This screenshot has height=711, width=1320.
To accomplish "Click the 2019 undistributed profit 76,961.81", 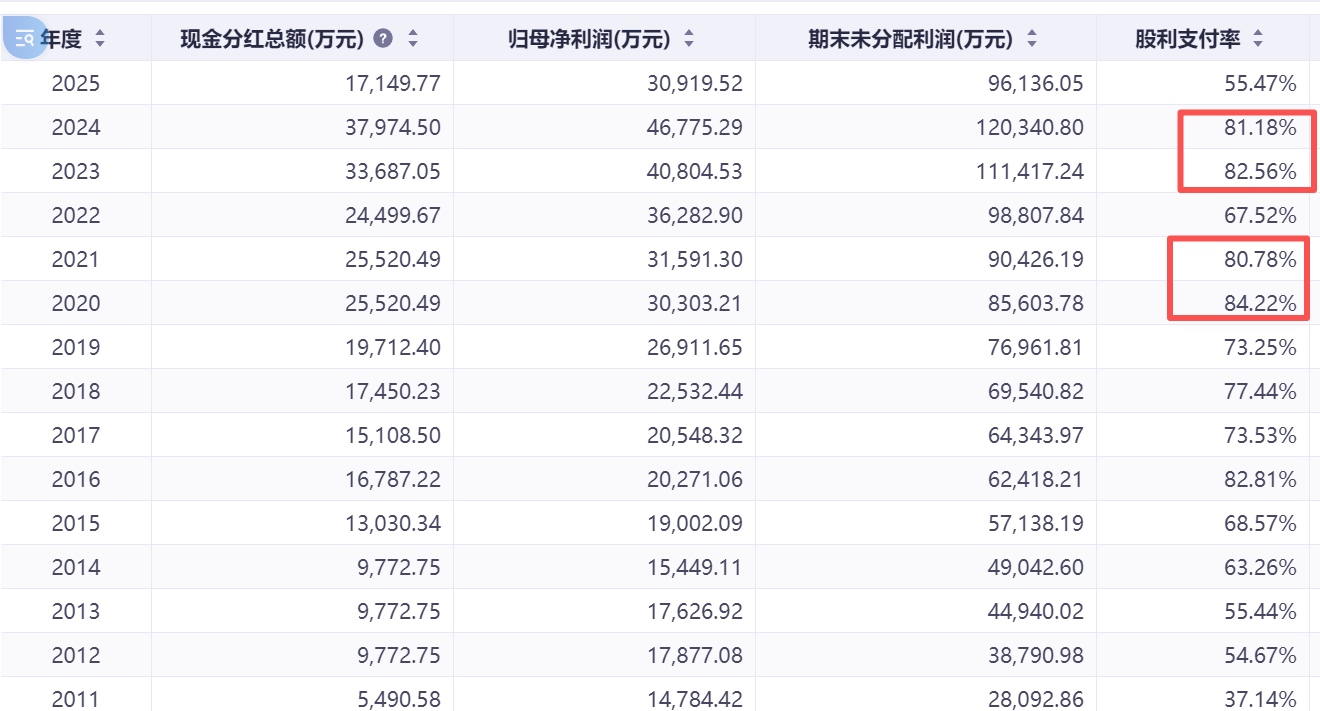I will [1034, 347].
